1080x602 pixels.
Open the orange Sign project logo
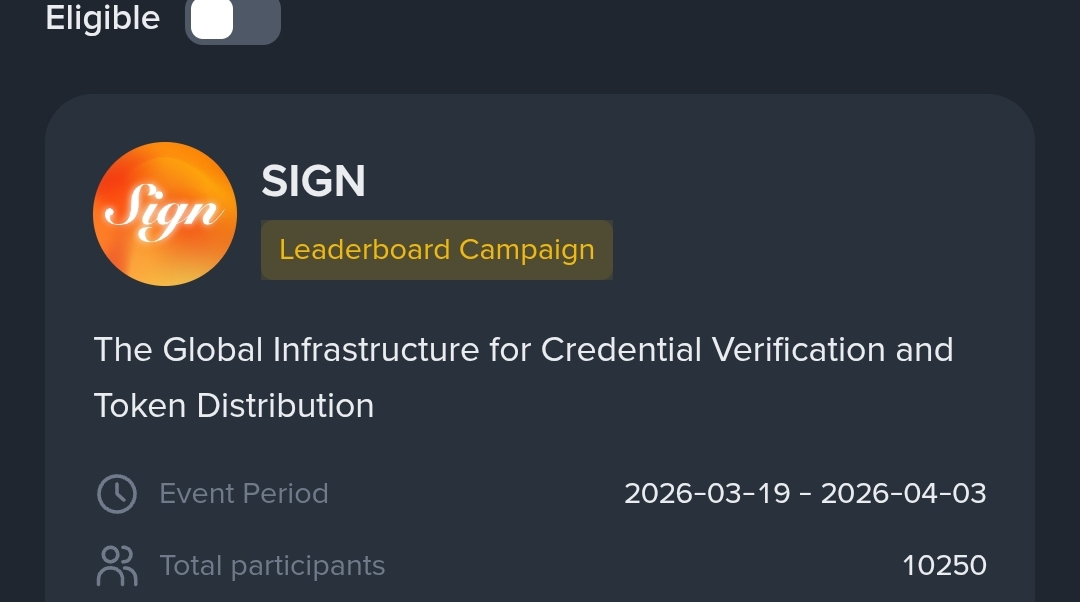[165, 214]
